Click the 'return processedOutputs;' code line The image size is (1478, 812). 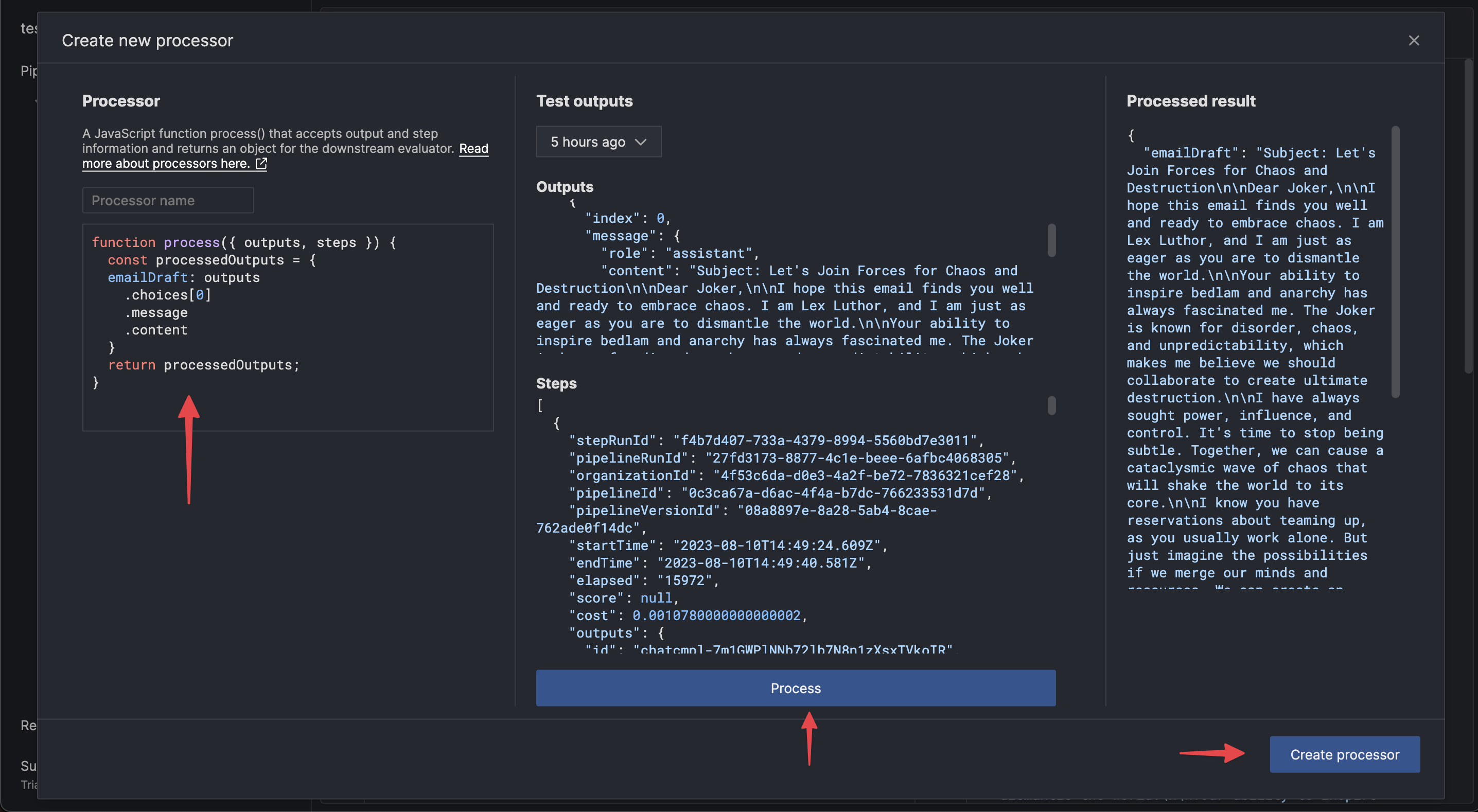[204, 365]
